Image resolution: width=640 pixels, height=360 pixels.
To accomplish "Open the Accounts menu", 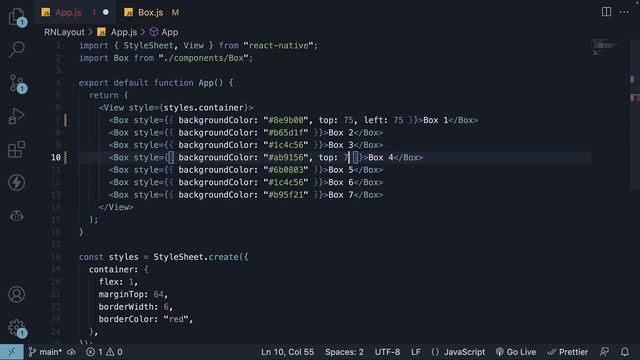I will coord(17,294).
